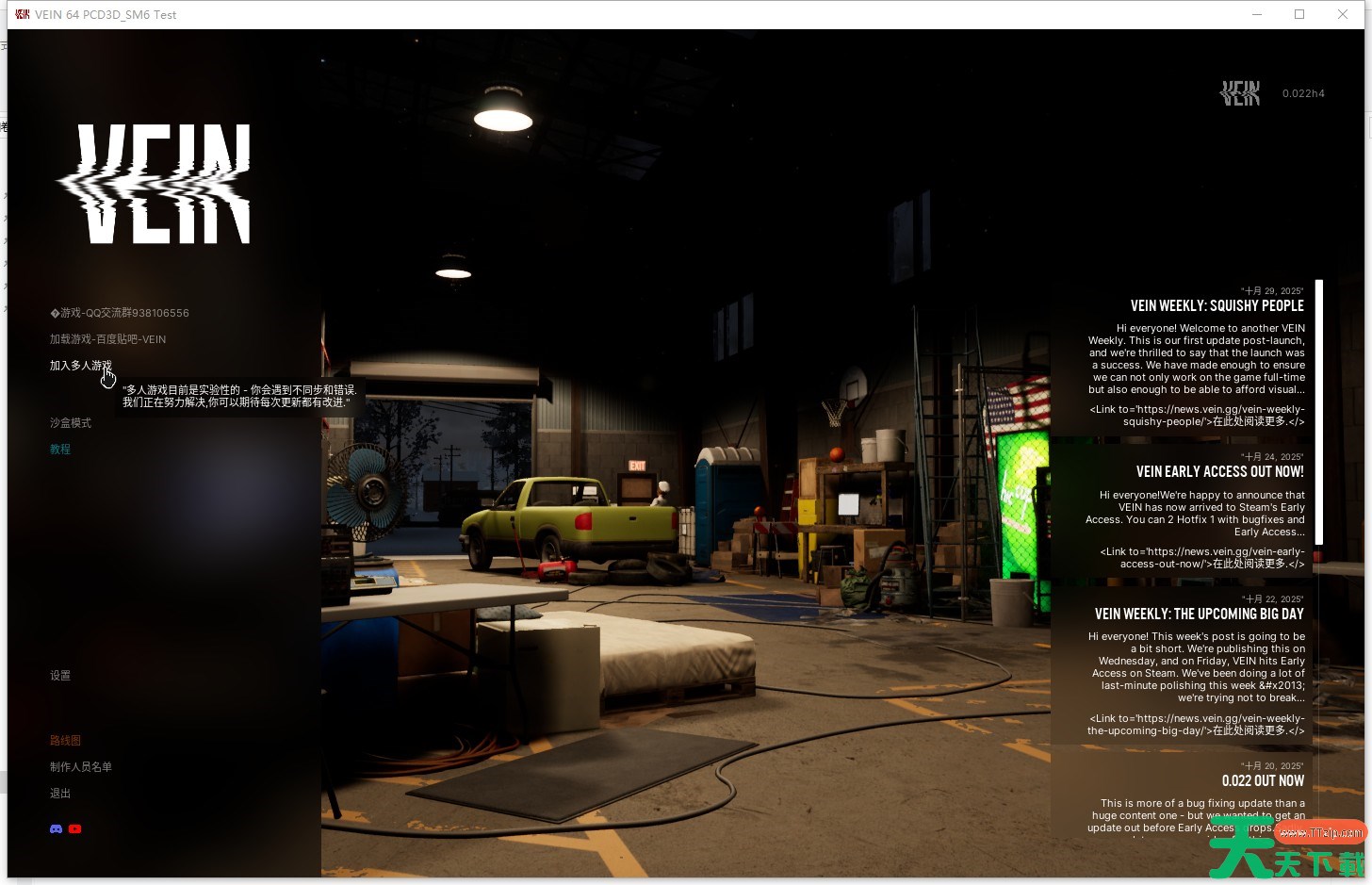Choose 加载游戏-百度贴吧-VEIN from the menu
The width and height of the screenshot is (1372, 885).
point(107,339)
